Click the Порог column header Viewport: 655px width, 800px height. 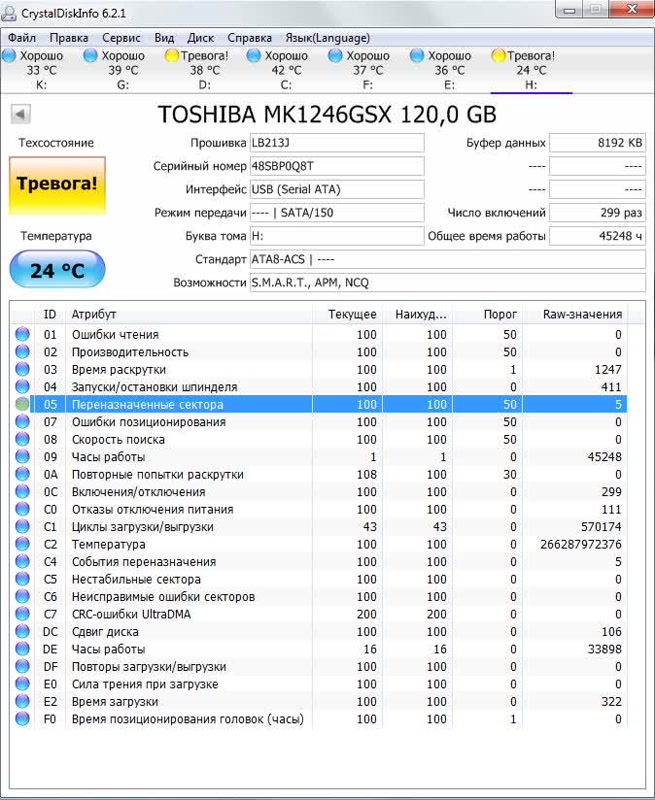[488, 314]
